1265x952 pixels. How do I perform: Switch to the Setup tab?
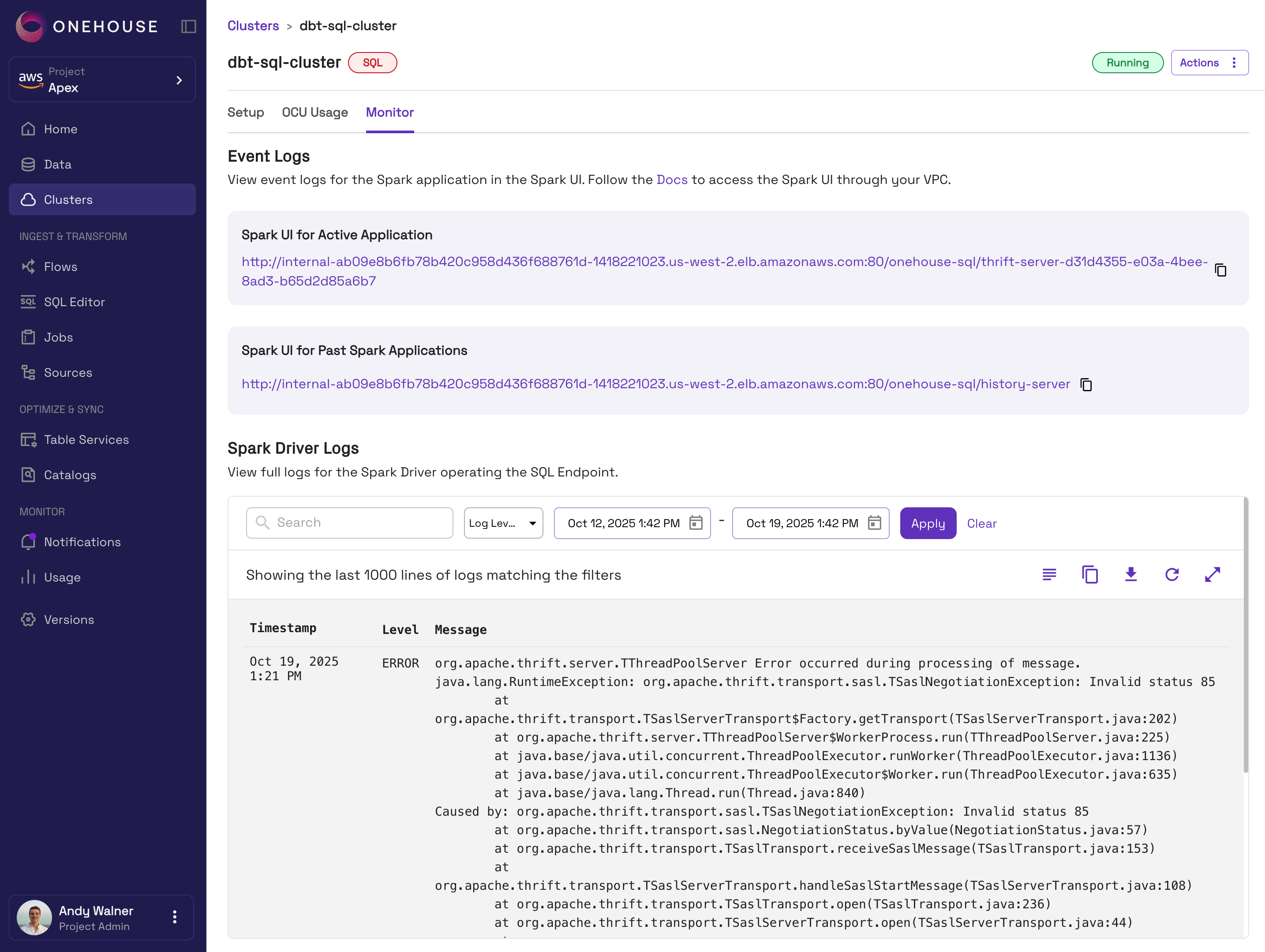tap(245, 112)
